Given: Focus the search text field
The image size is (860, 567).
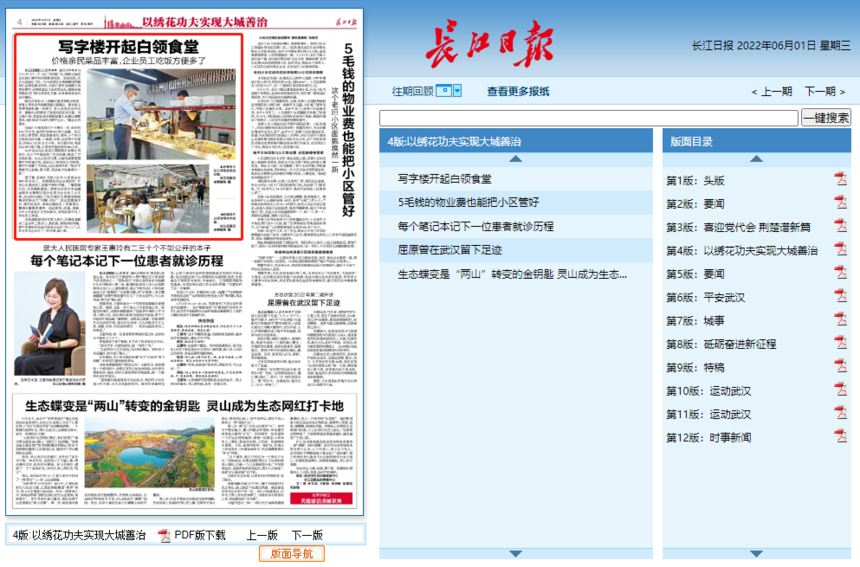Looking at the screenshot, I should pyautogui.click(x=589, y=117).
